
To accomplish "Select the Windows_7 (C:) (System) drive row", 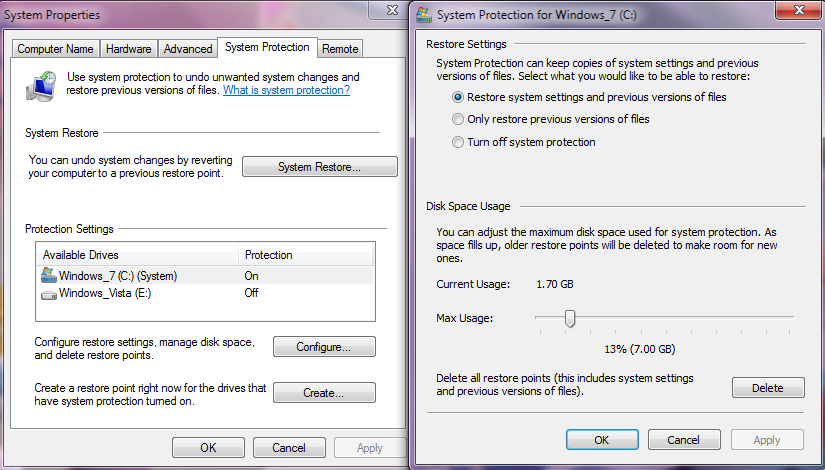I will click(206, 276).
